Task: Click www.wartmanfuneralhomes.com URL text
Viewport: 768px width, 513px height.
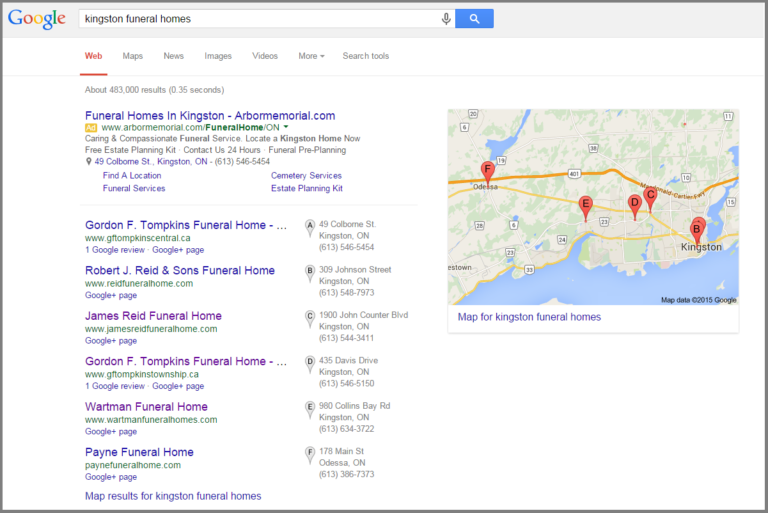Action: click(x=151, y=420)
